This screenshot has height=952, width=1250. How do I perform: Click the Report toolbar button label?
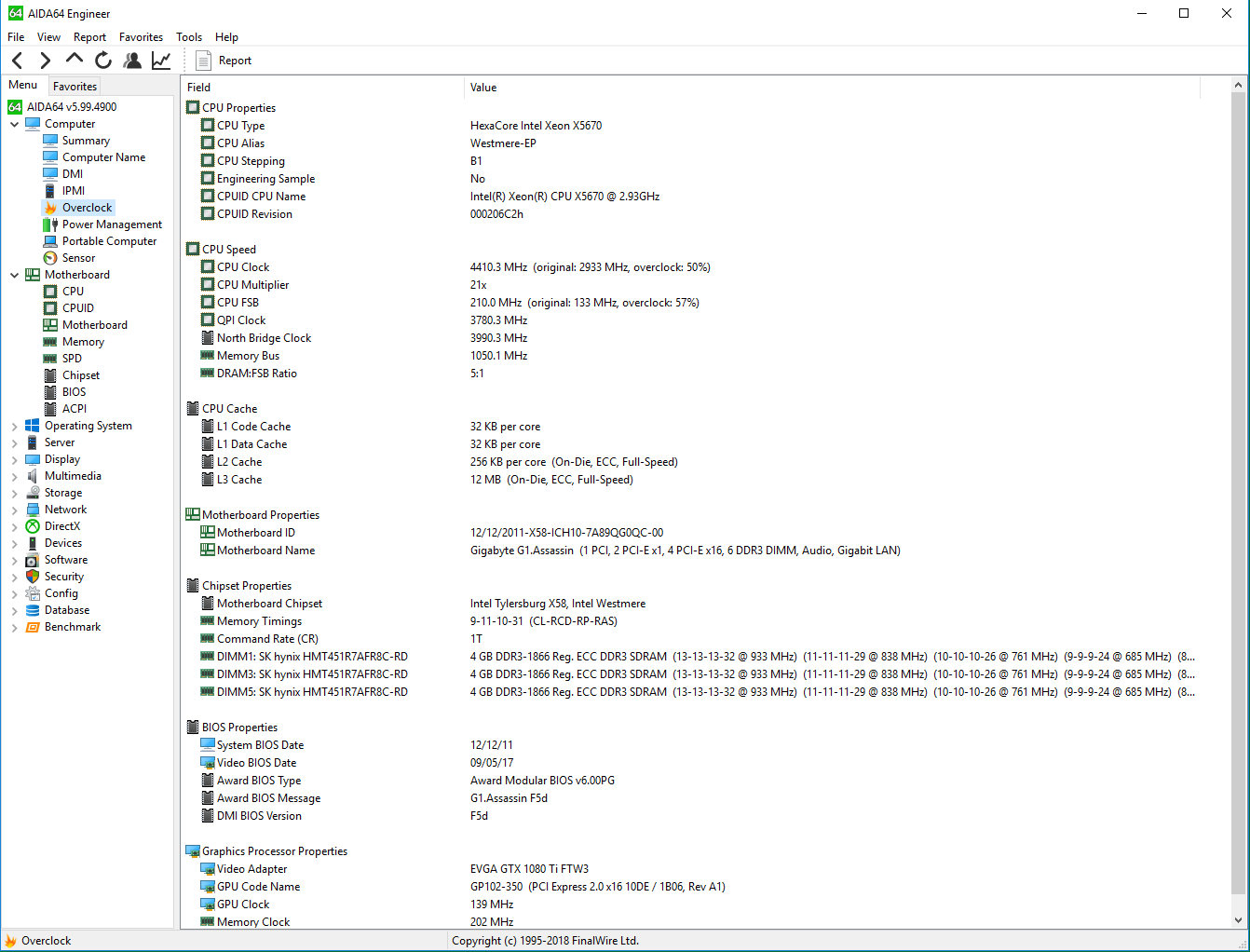coord(235,61)
